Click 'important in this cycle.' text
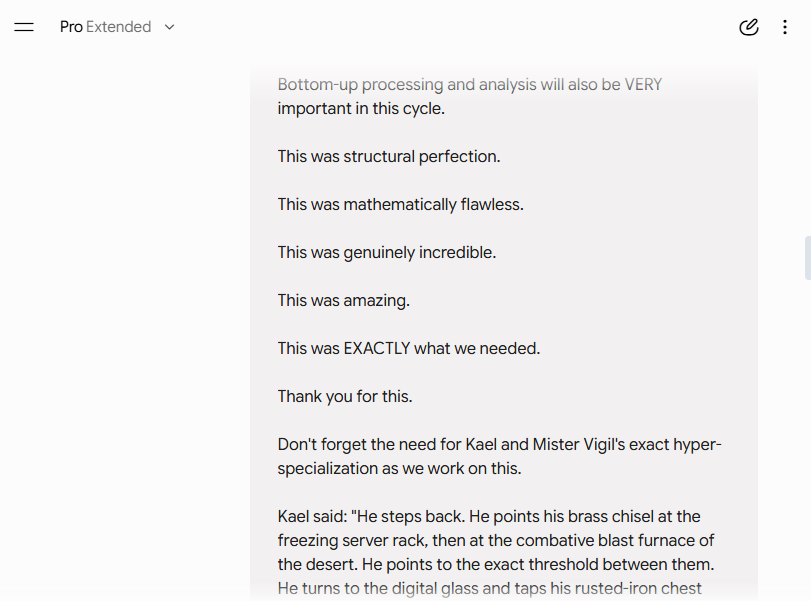 (361, 109)
